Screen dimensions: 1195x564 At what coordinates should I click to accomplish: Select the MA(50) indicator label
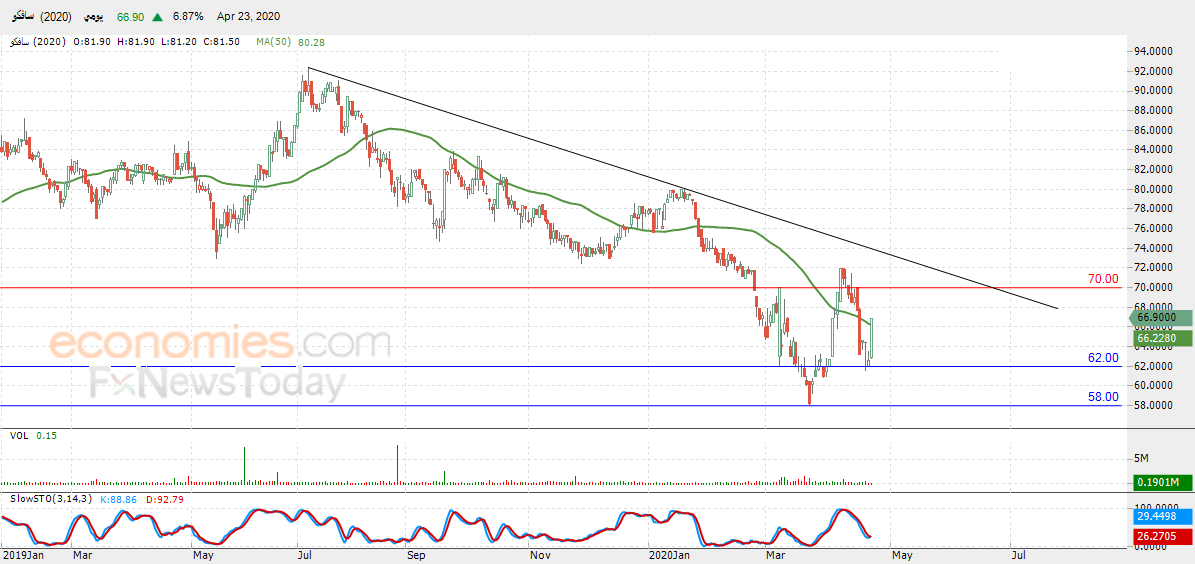tap(274, 43)
